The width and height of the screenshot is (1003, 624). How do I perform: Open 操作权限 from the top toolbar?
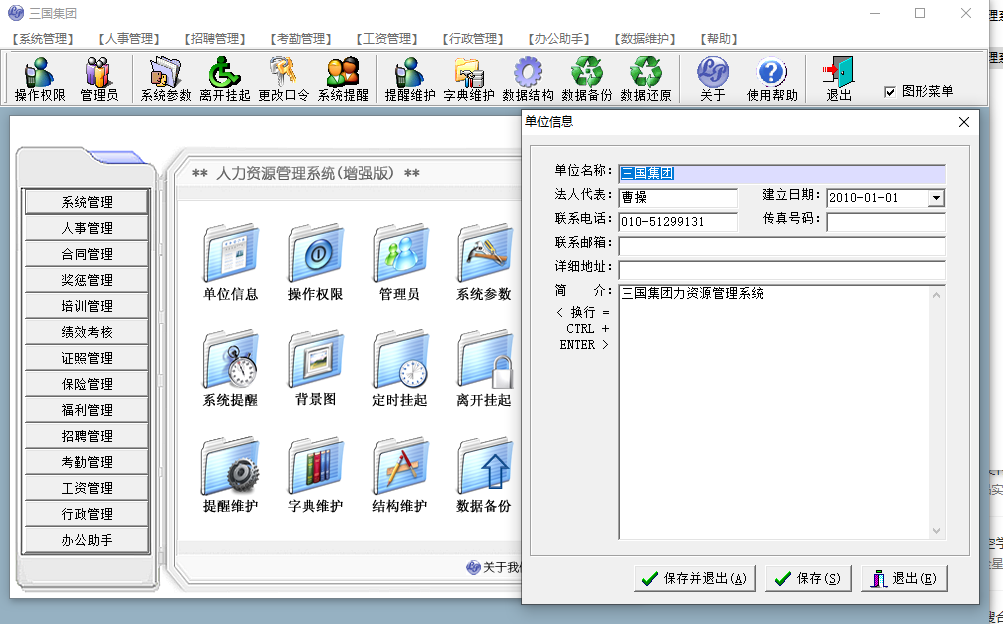coord(40,79)
